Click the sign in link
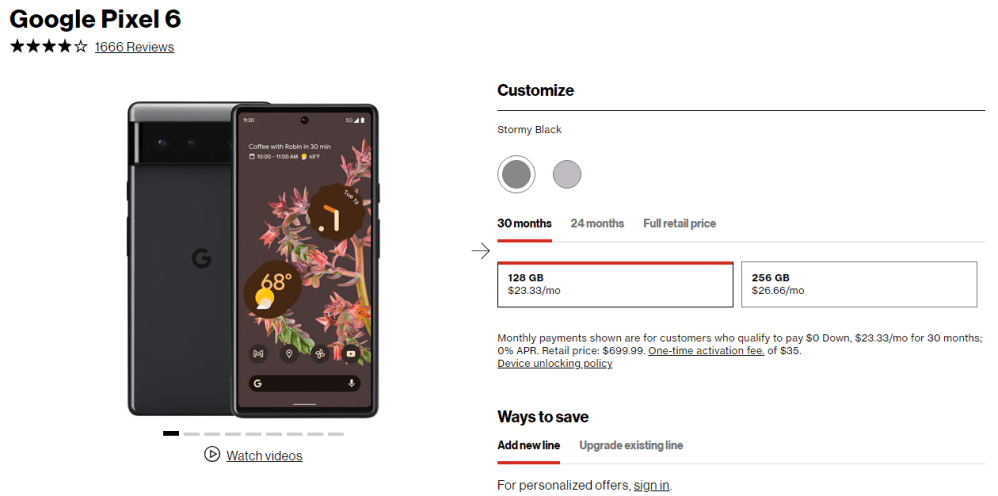 (x=651, y=485)
